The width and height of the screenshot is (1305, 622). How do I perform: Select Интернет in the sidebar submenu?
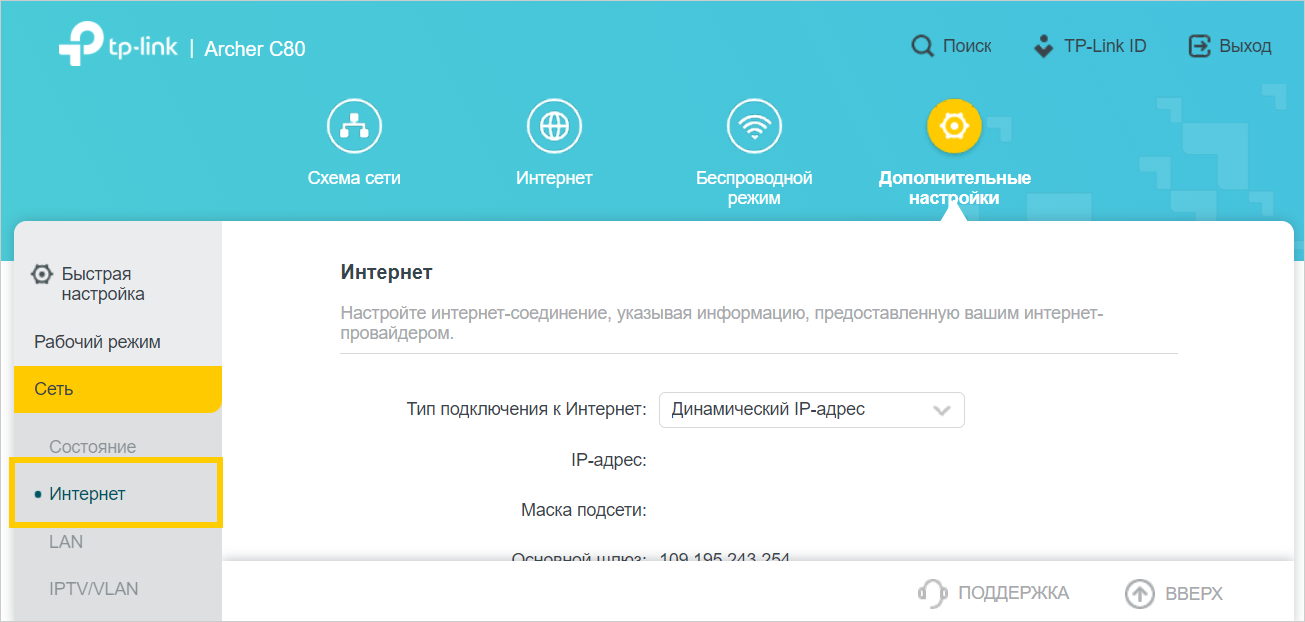coord(88,494)
